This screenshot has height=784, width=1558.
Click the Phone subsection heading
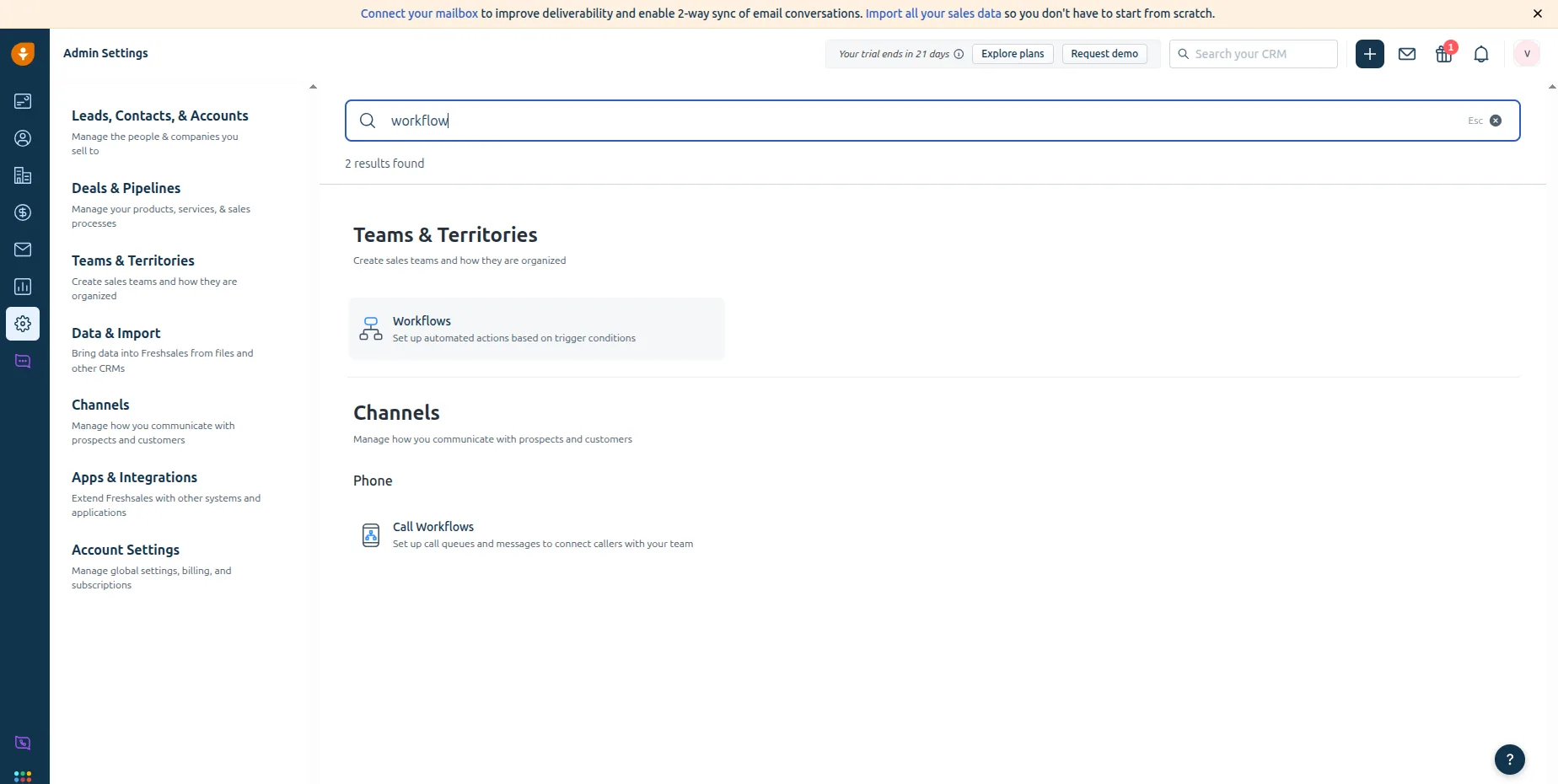click(x=373, y=481)
